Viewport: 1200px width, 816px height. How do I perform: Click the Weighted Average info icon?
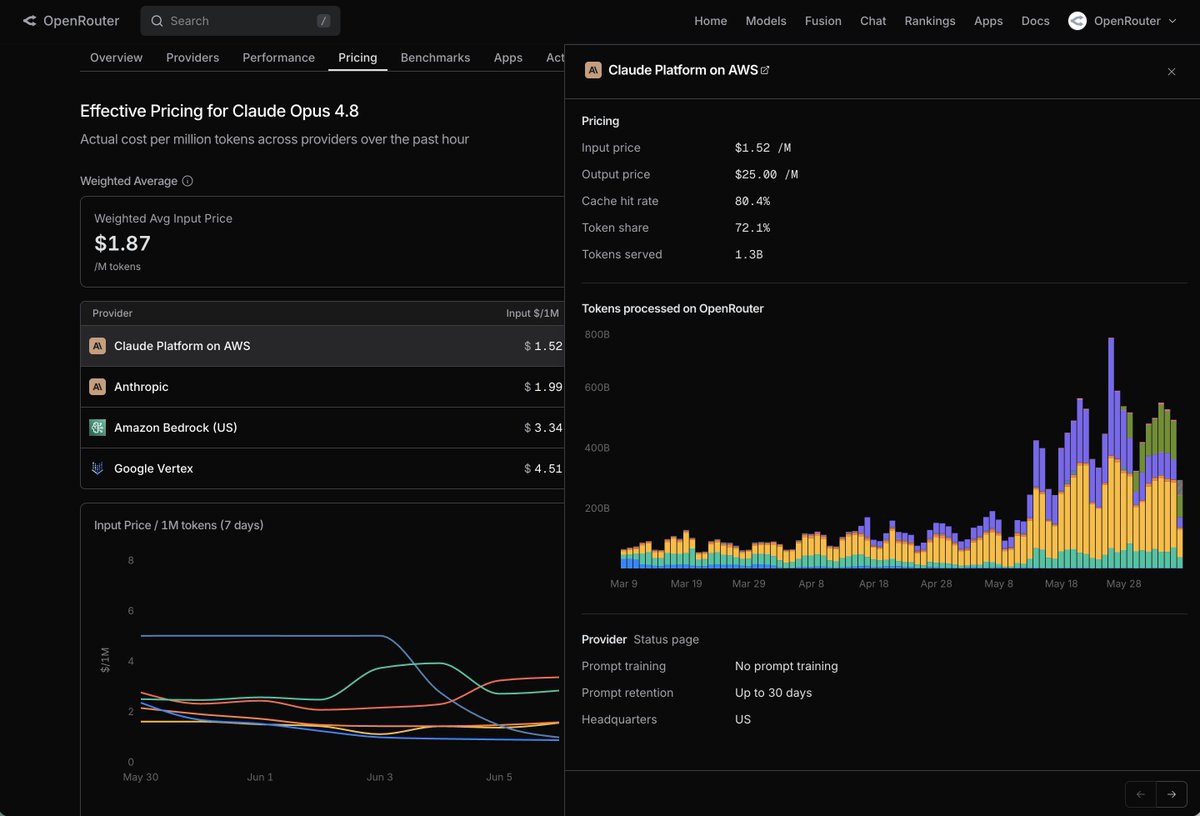(188, 181)
